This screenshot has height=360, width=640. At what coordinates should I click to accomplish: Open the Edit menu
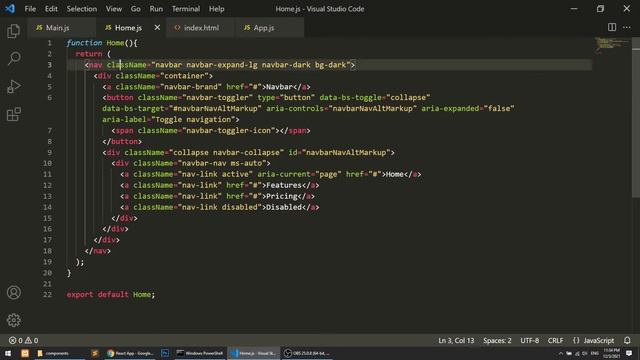(x=51, y=9)
